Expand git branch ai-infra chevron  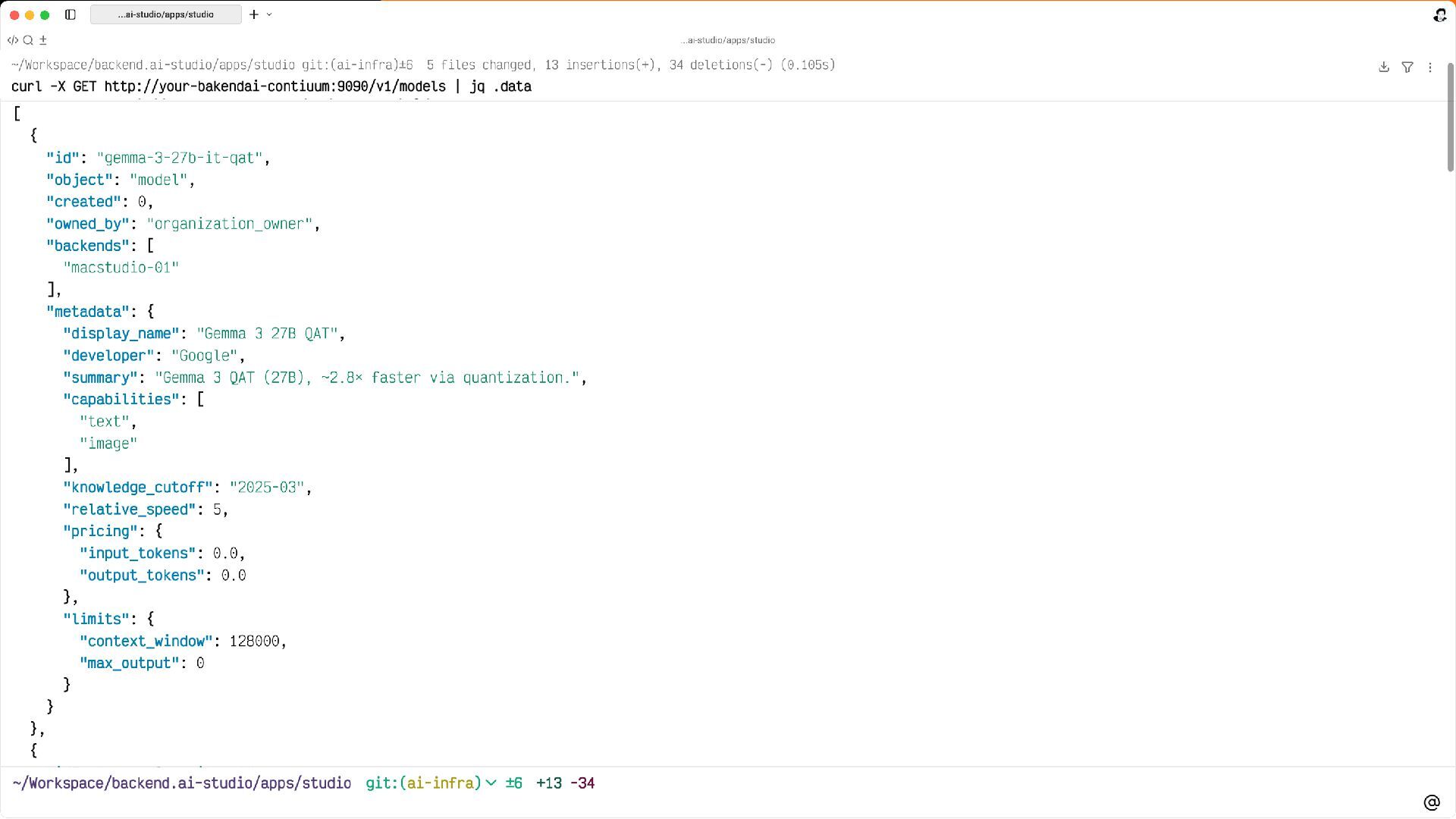(x=491, y=783)
